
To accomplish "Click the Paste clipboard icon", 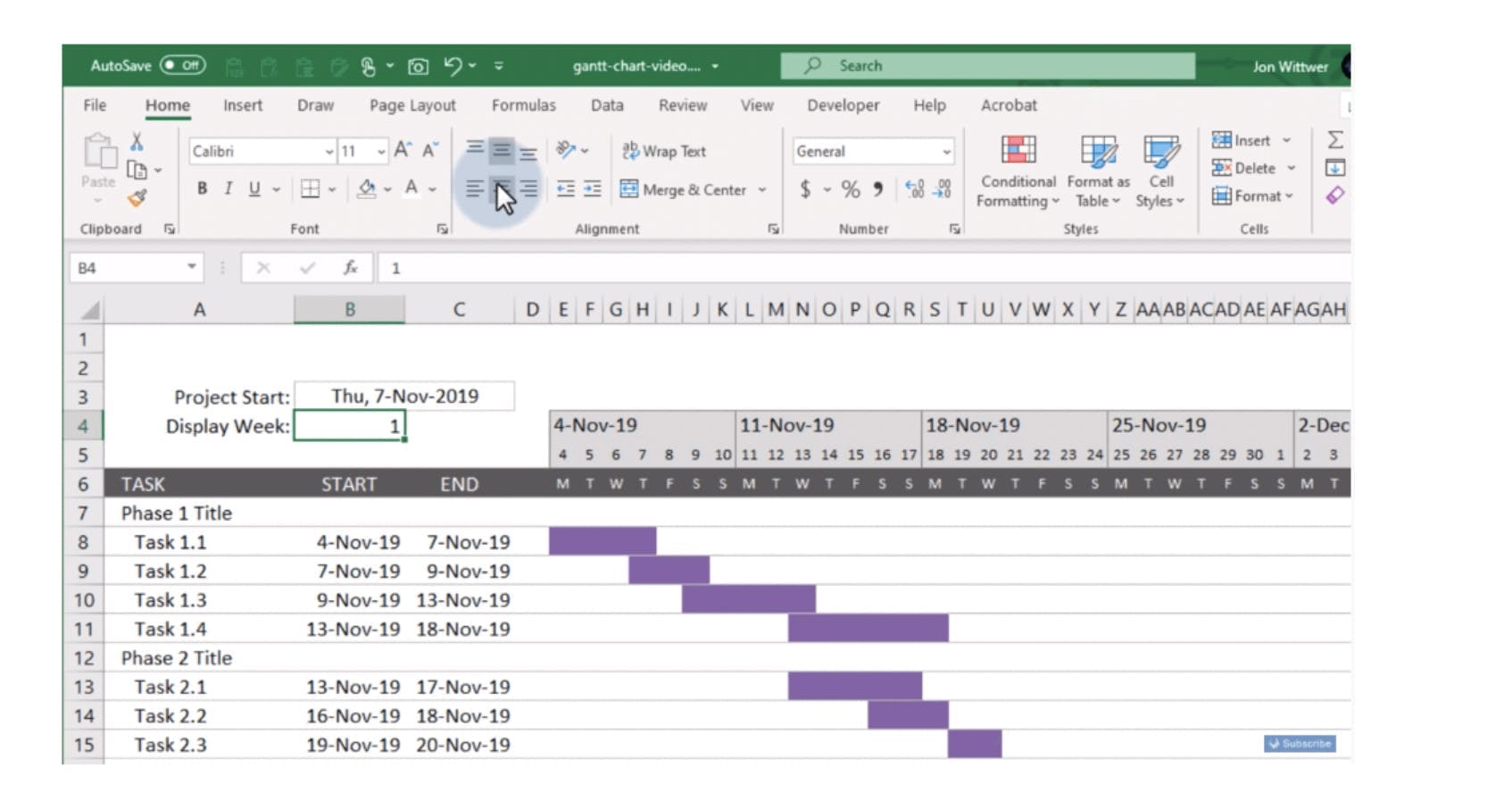I will (x=98, y=152).
